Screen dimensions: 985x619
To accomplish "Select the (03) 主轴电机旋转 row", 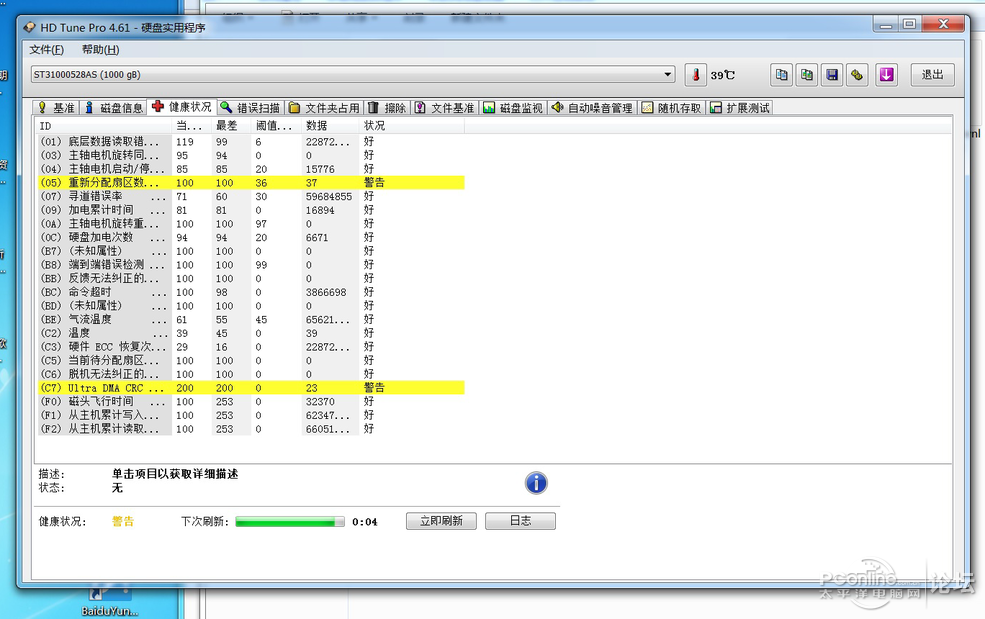I will click(x=251, y=155).
